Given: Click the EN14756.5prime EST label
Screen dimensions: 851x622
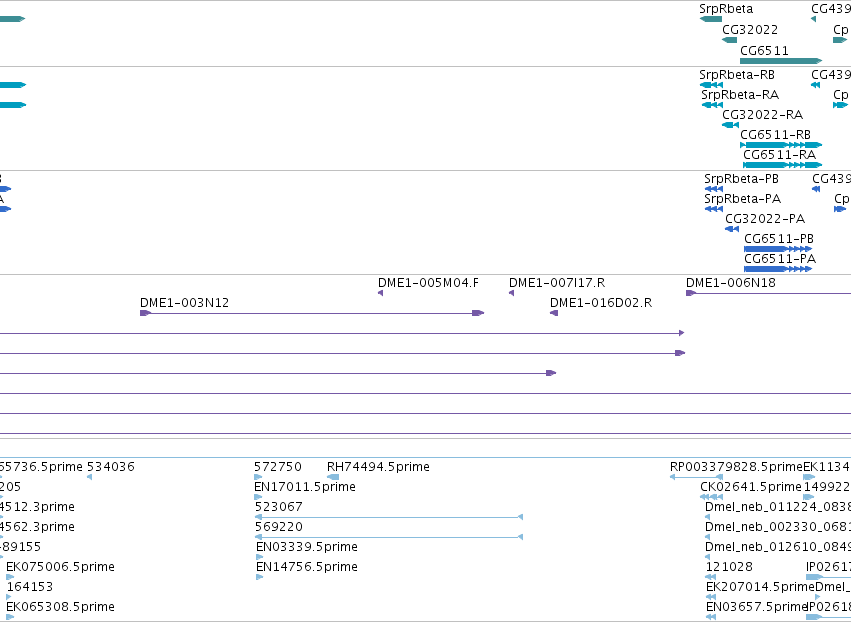Looking at the screenshot, I should [307, 567].
